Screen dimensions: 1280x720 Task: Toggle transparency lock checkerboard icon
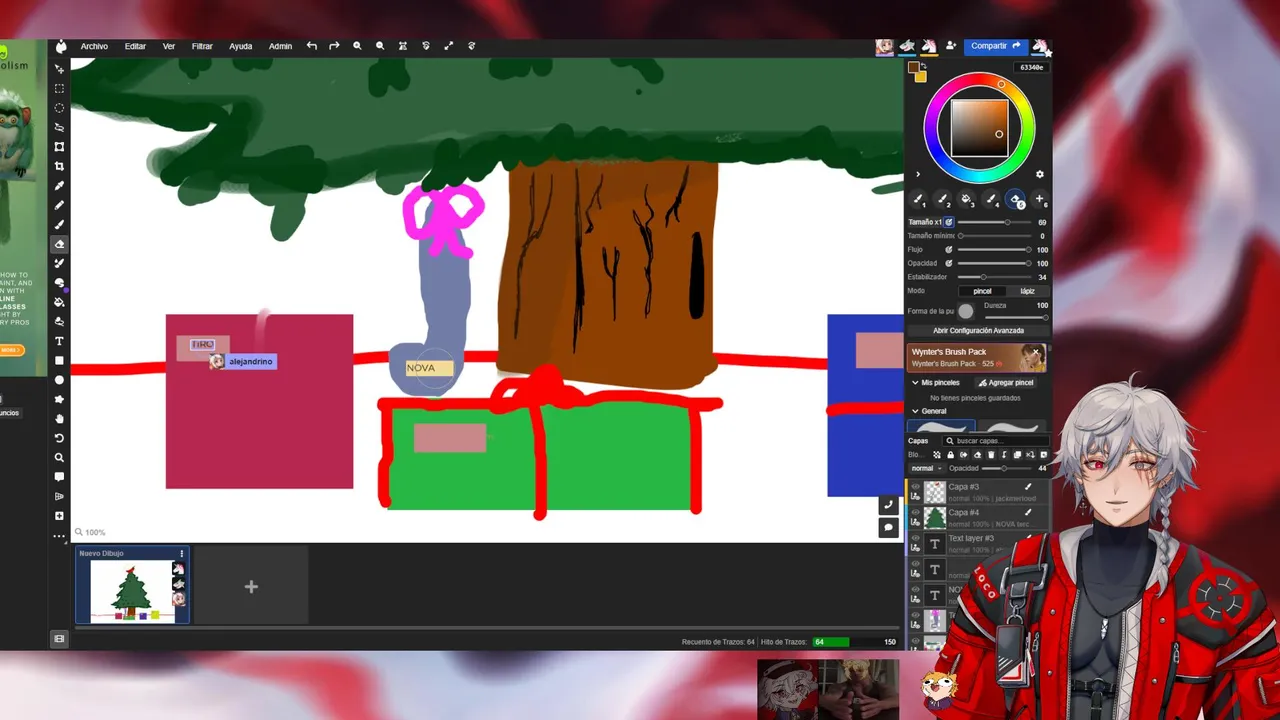(x=937, y=455)
